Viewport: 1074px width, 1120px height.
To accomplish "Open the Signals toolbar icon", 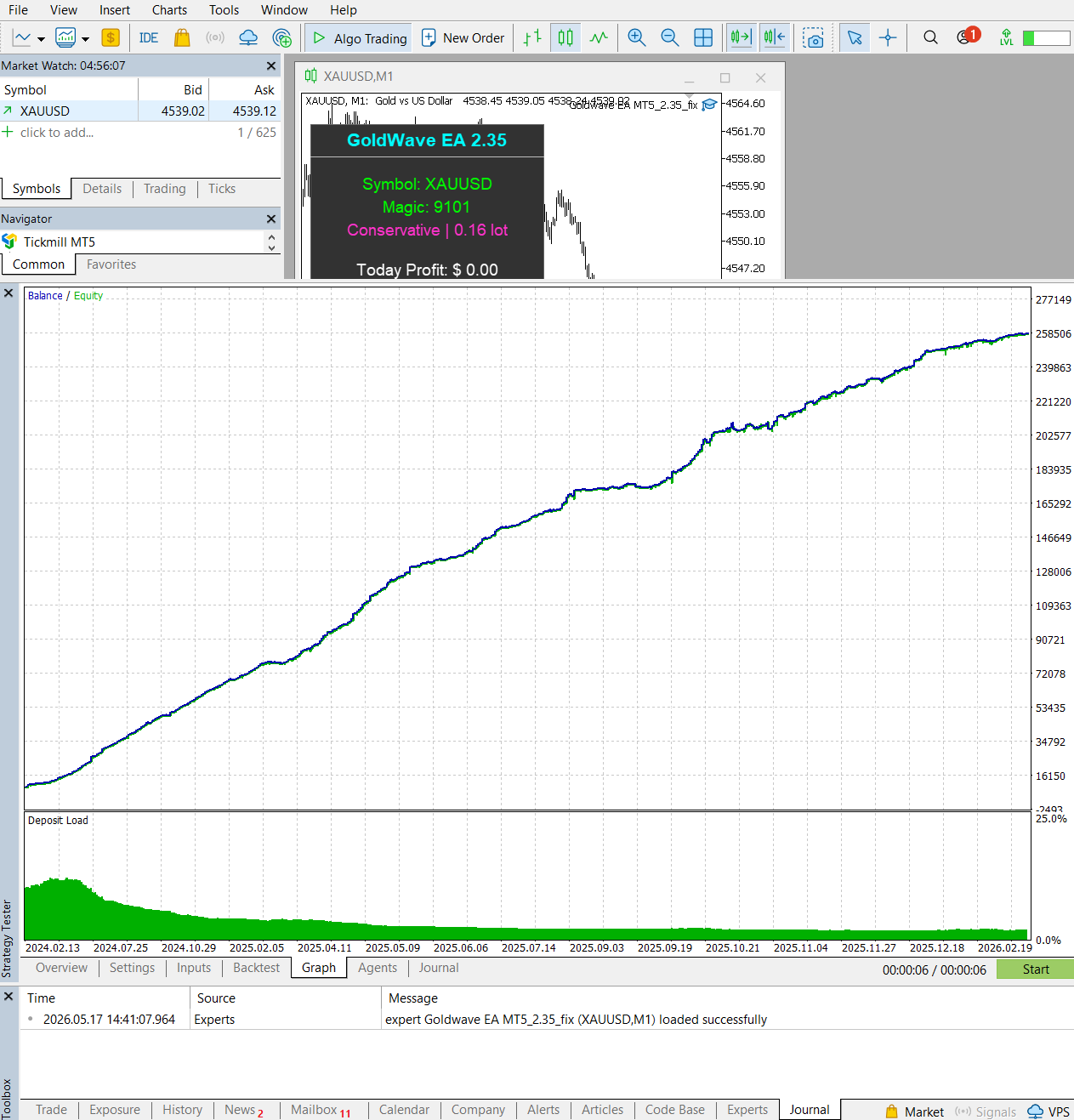I will point(215,37).
